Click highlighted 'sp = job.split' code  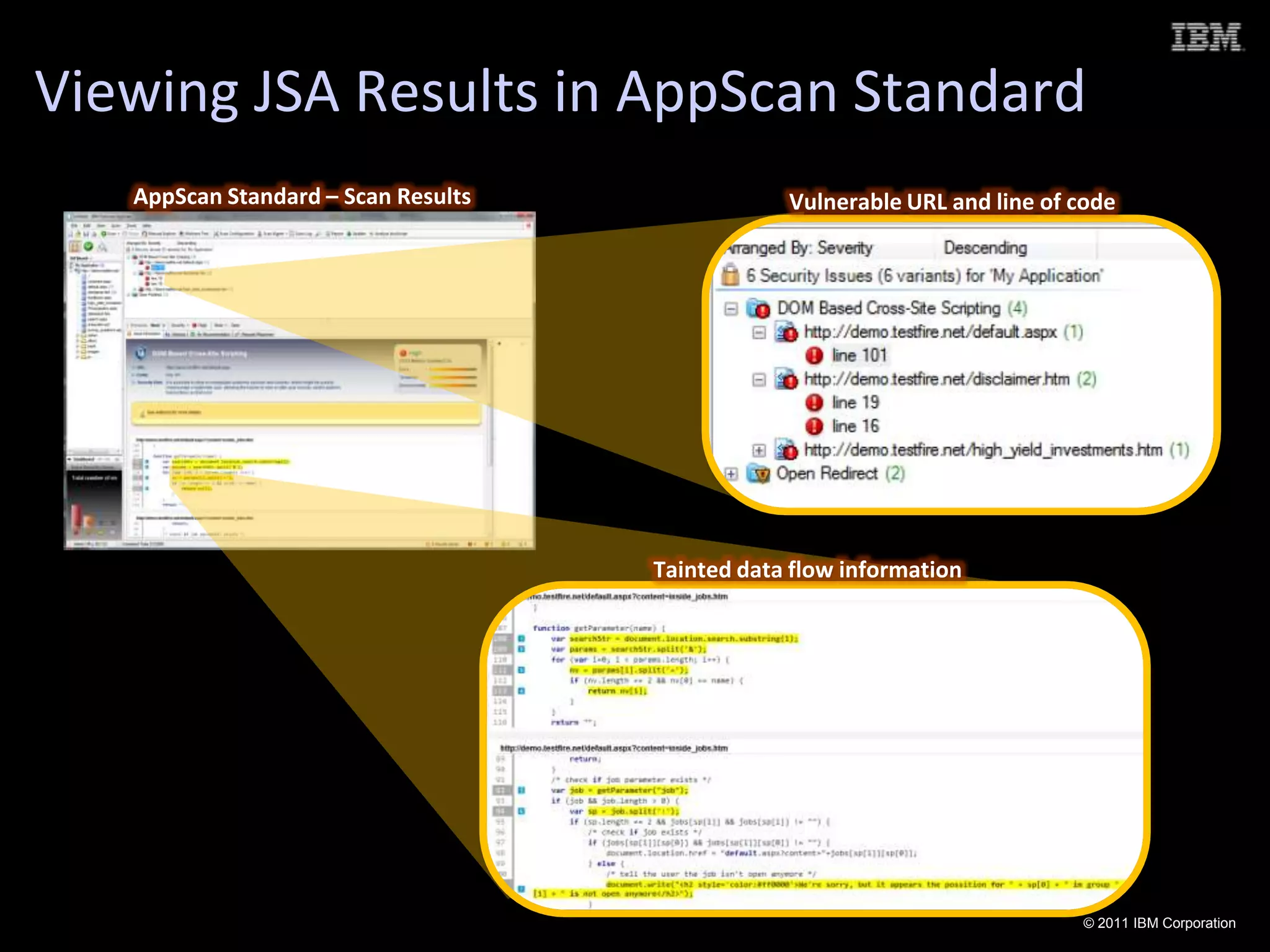[633, 811]
